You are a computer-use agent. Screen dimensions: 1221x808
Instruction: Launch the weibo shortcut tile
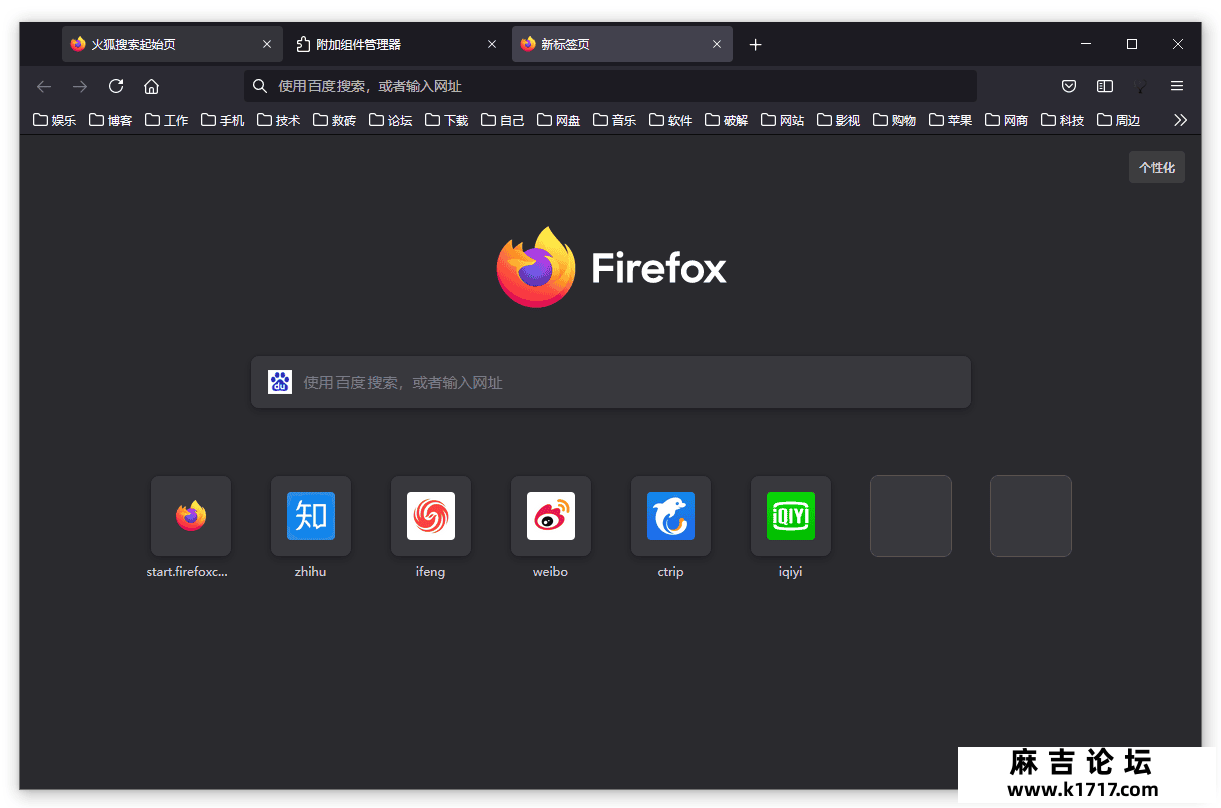pyautogui.click(x=551, y=516)
